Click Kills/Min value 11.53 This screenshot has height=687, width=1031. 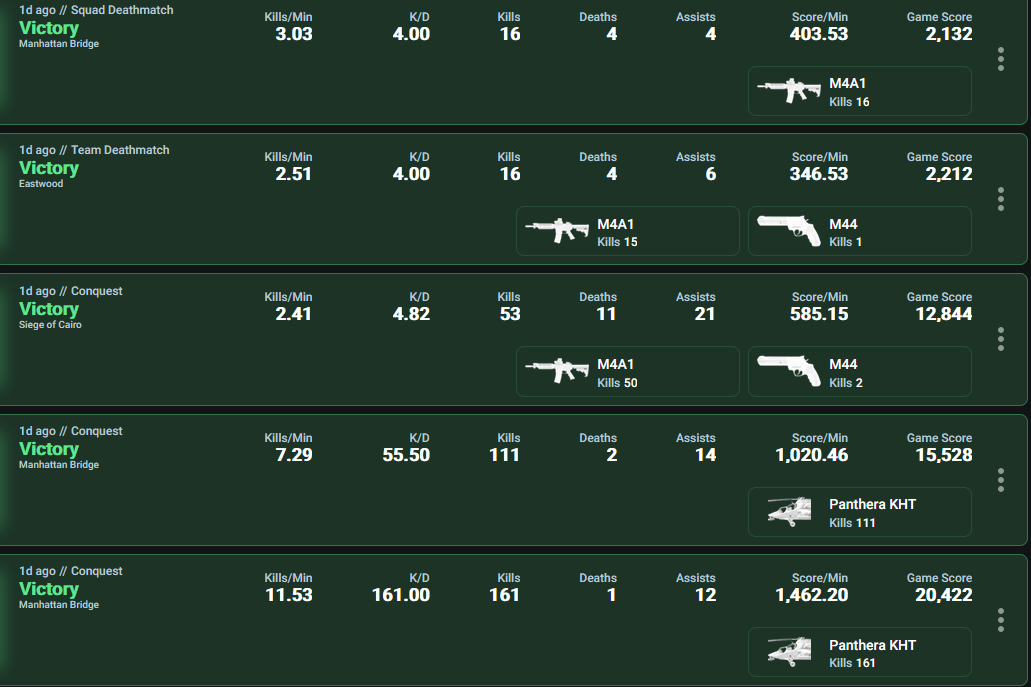[x=289, y=595]
